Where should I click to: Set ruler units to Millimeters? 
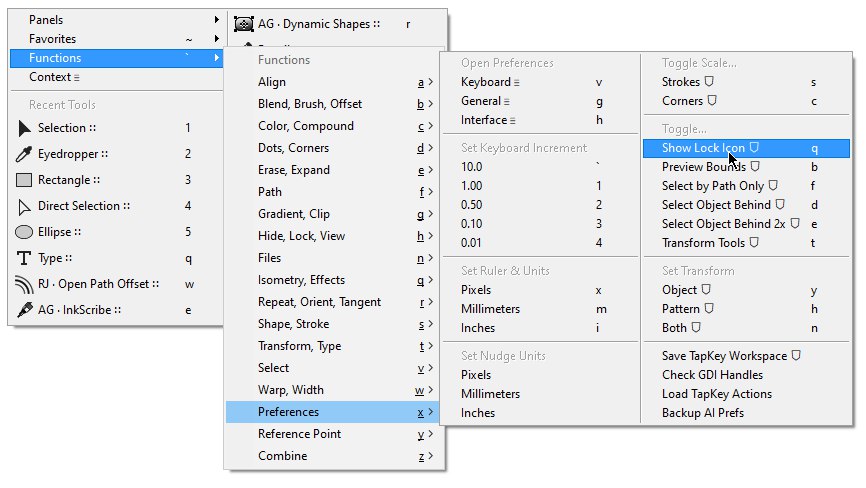point(491,309)
